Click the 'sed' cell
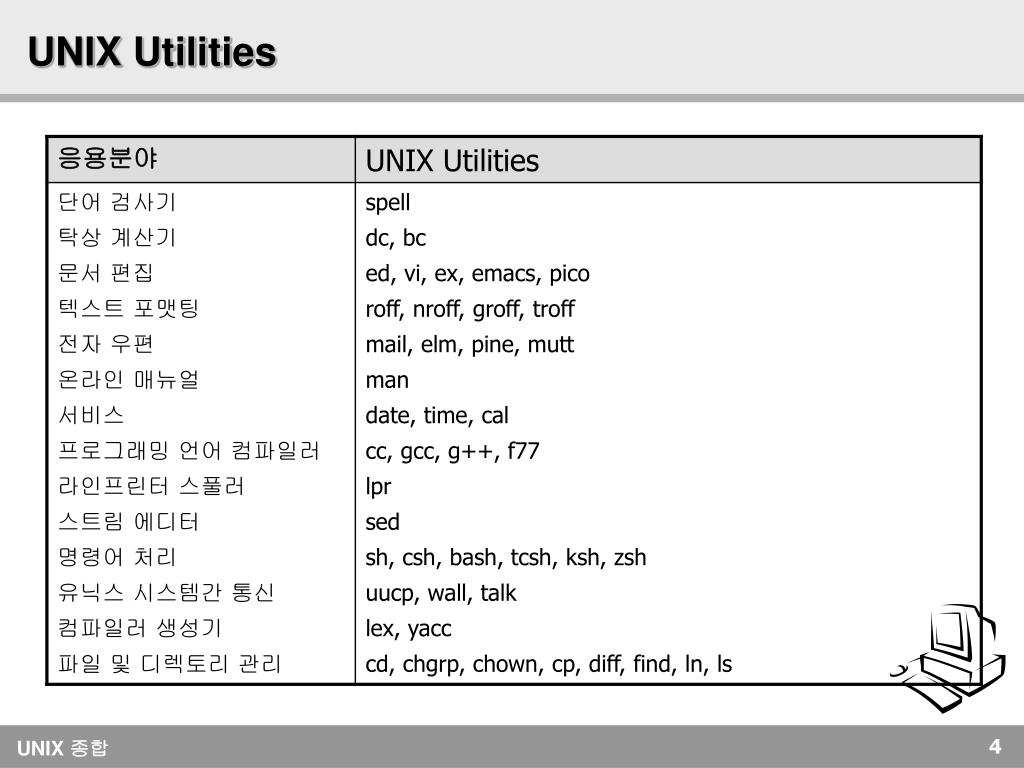This screenshot has width=1024, height=768. coord(383,522)
